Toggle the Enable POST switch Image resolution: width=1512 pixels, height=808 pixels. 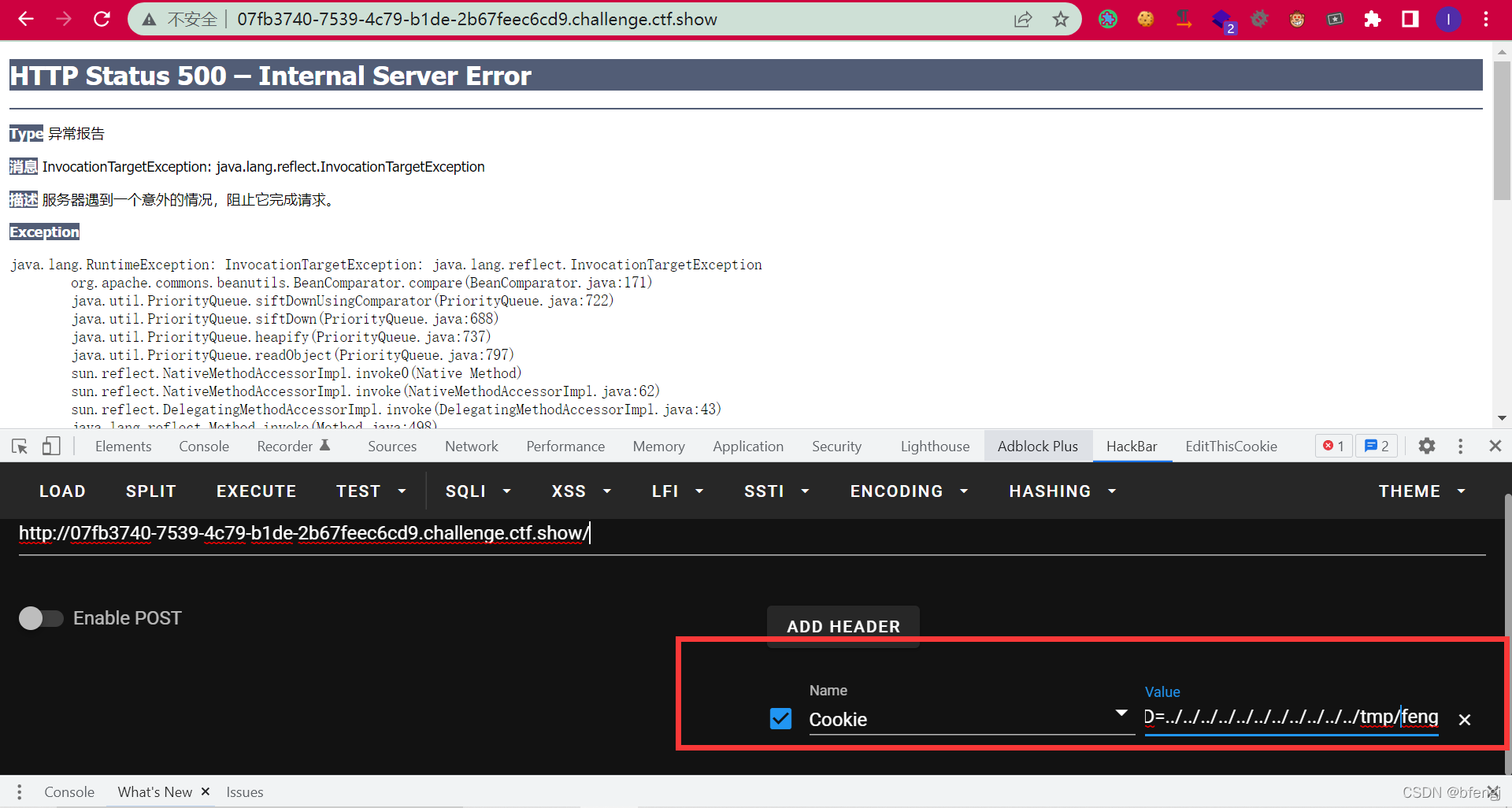[x=41, y=618]
